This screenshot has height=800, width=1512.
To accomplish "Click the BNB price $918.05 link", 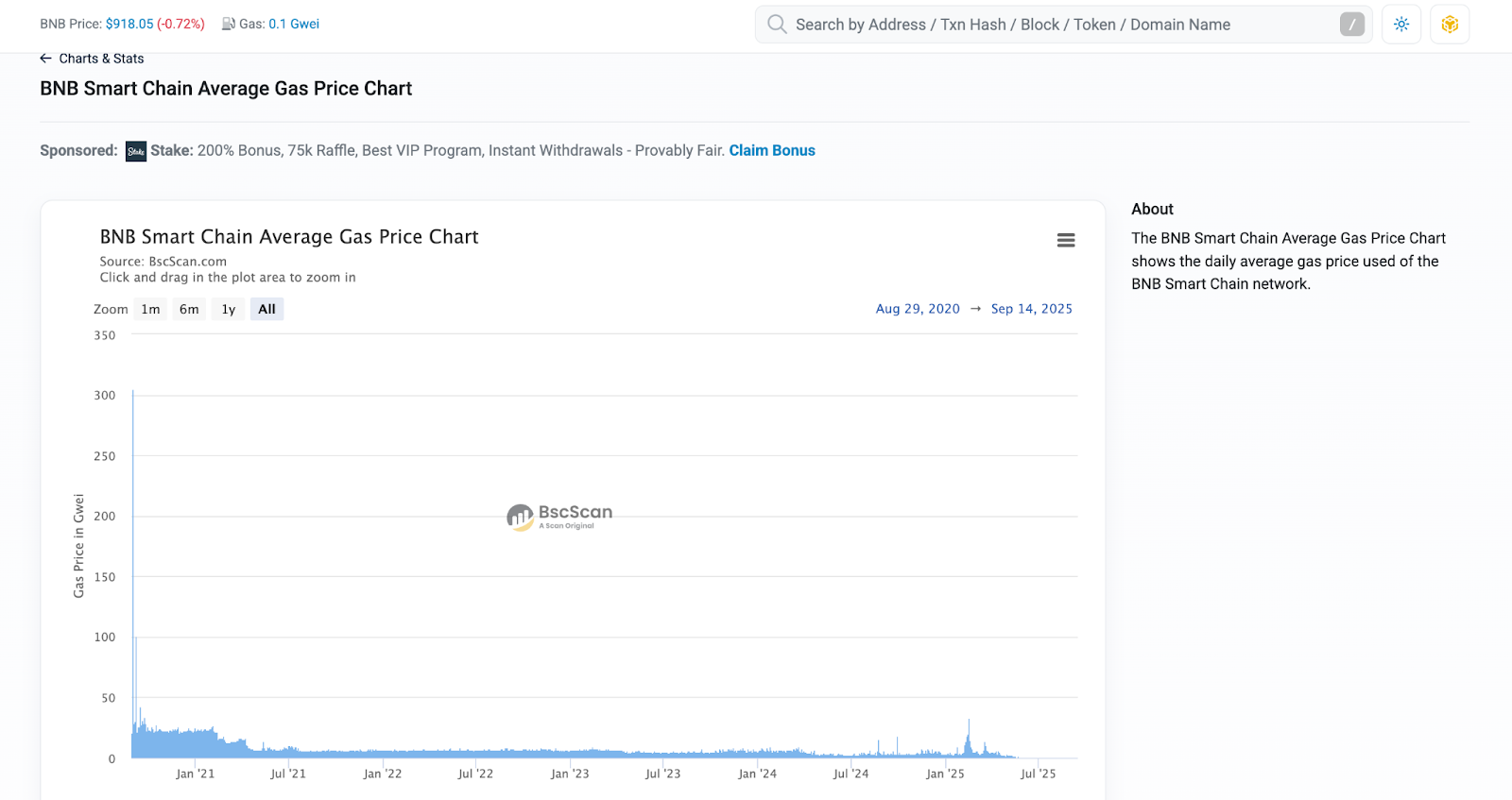I will [129, 24].
